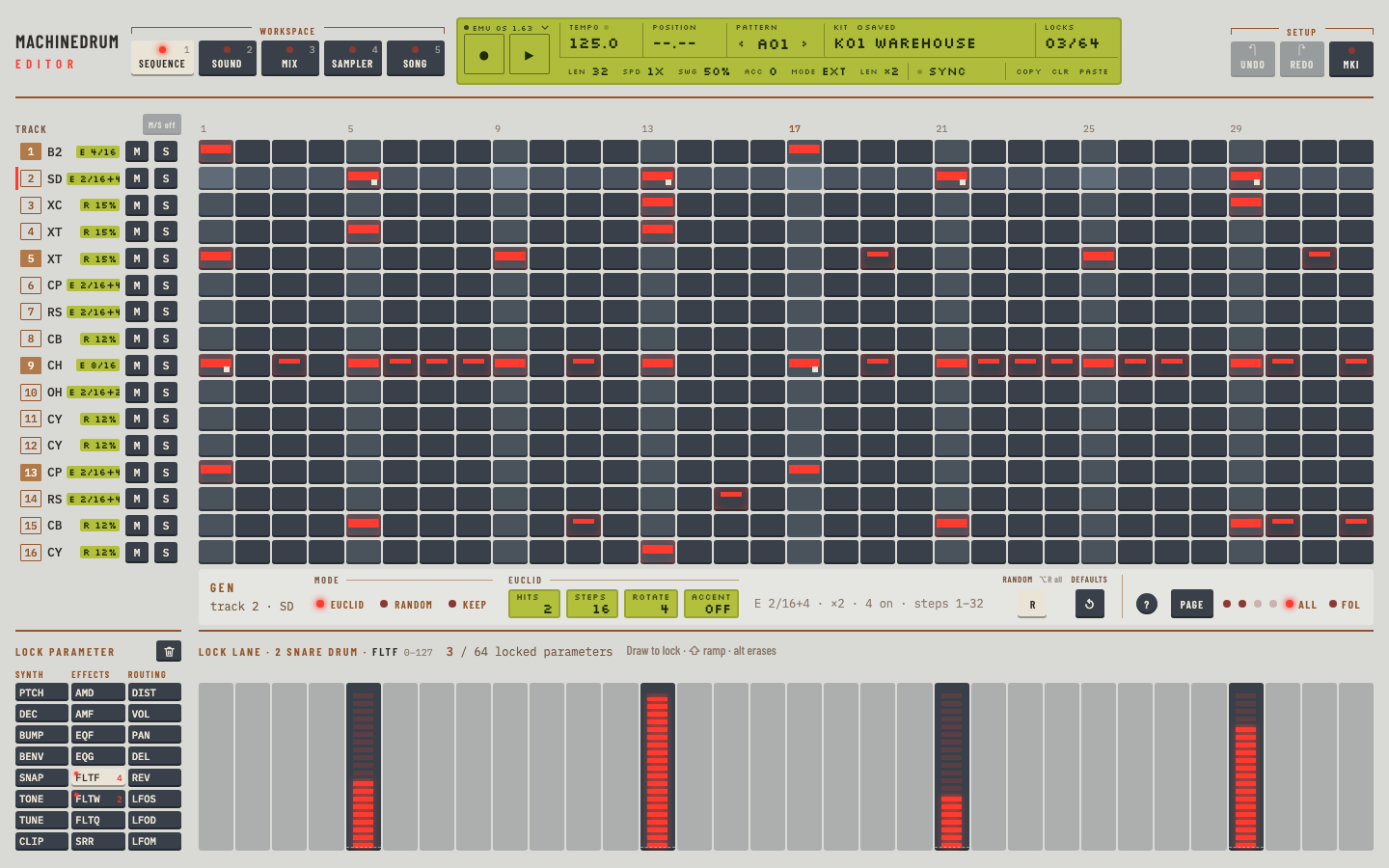The image size is (1389, 868).
Task: Select Keep generator mode
Action: (468, 605)
